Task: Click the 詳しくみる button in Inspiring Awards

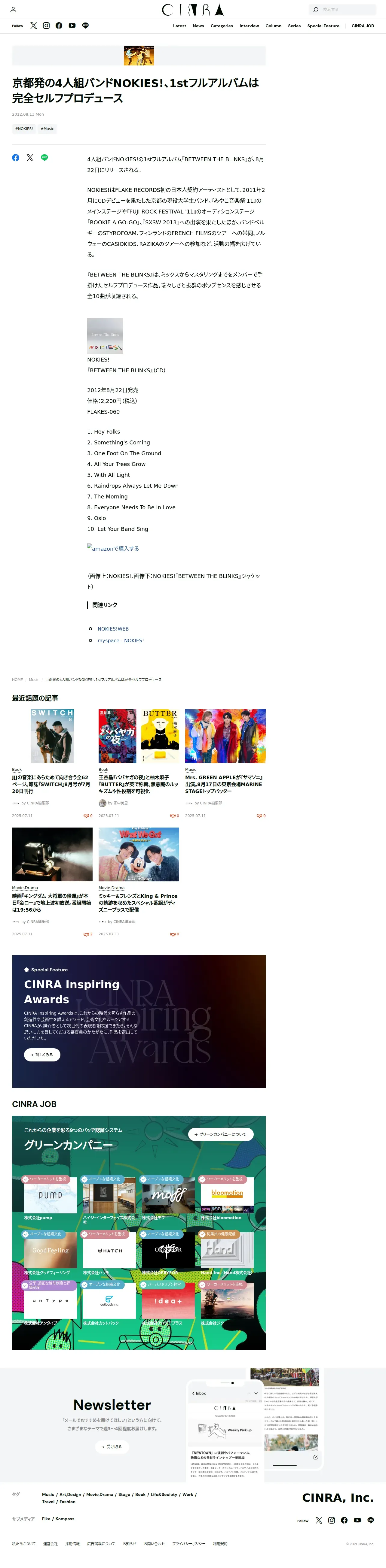Action: [42, 1055]
